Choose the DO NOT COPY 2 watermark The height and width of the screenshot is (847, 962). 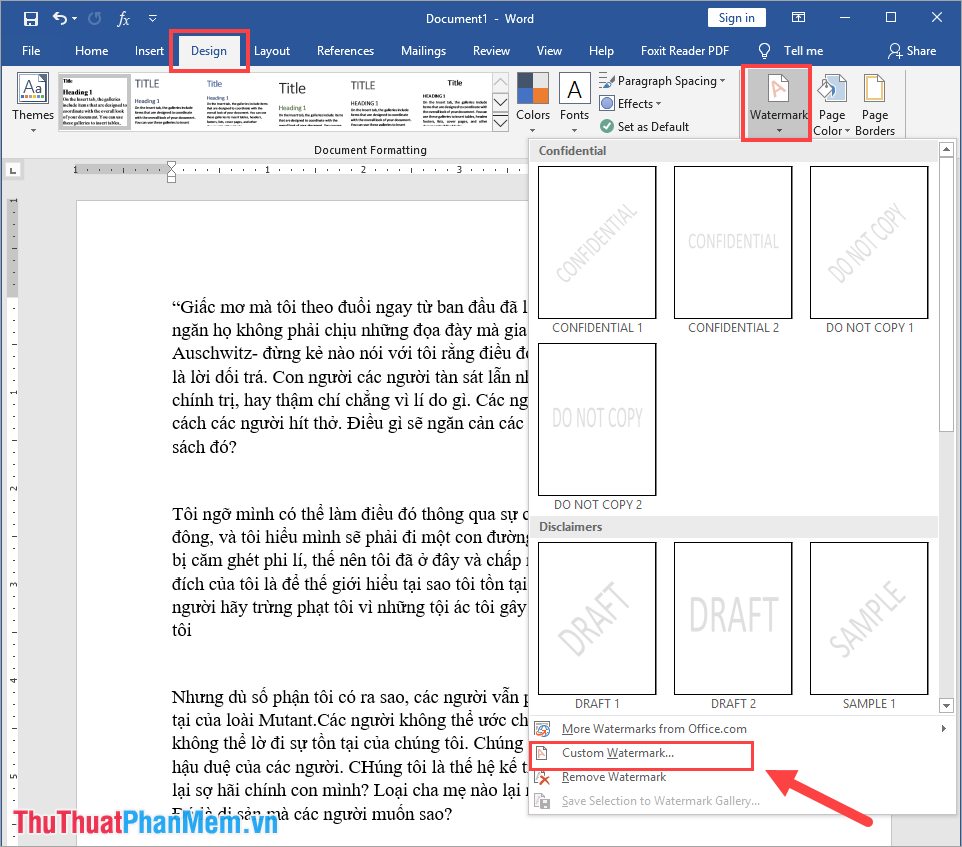[x=596, y=419]
